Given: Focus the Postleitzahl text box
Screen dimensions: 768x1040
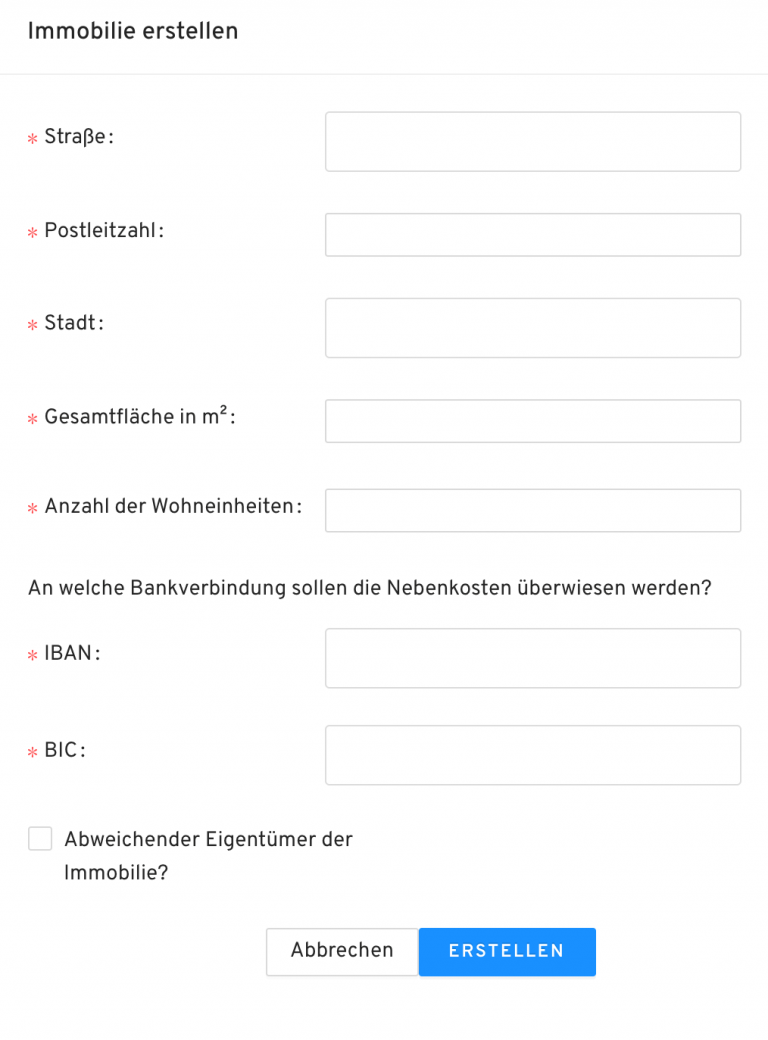Looking at the screenshot, I should (532, 234).
